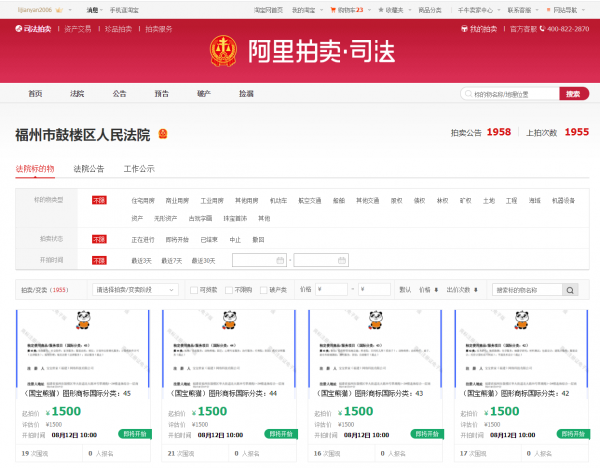Click 默认 sort option
The width and height of the screenshot is (600, 468).
pyautogui.click(x=405, y=290)
